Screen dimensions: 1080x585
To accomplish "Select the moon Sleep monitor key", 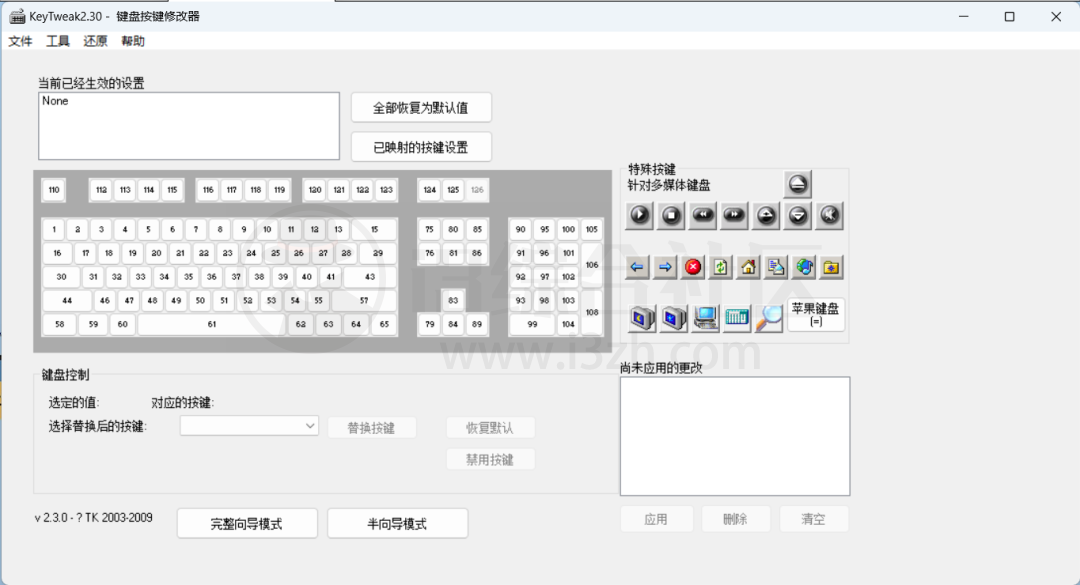I will (642, 318).
